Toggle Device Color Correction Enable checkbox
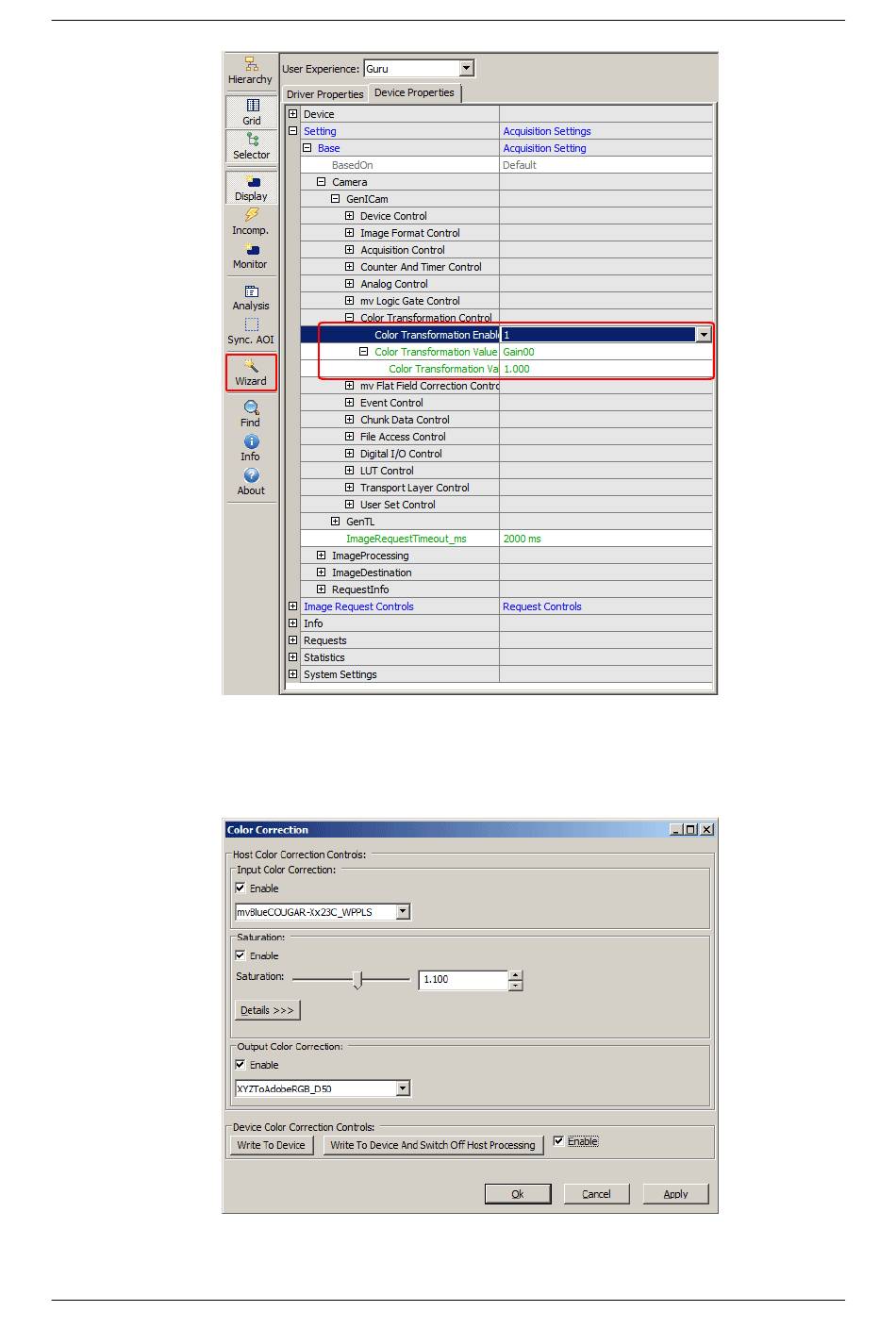The width and height of the screenshot is (896, 1328). pos(558,1141)
